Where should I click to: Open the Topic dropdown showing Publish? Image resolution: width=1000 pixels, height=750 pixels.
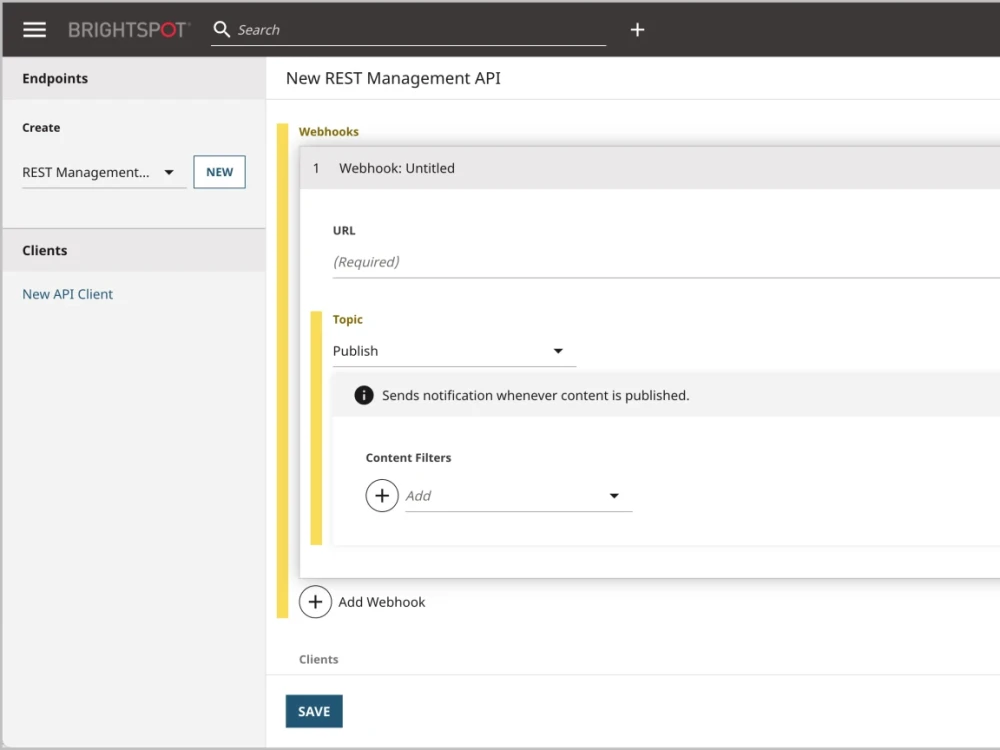454,351
